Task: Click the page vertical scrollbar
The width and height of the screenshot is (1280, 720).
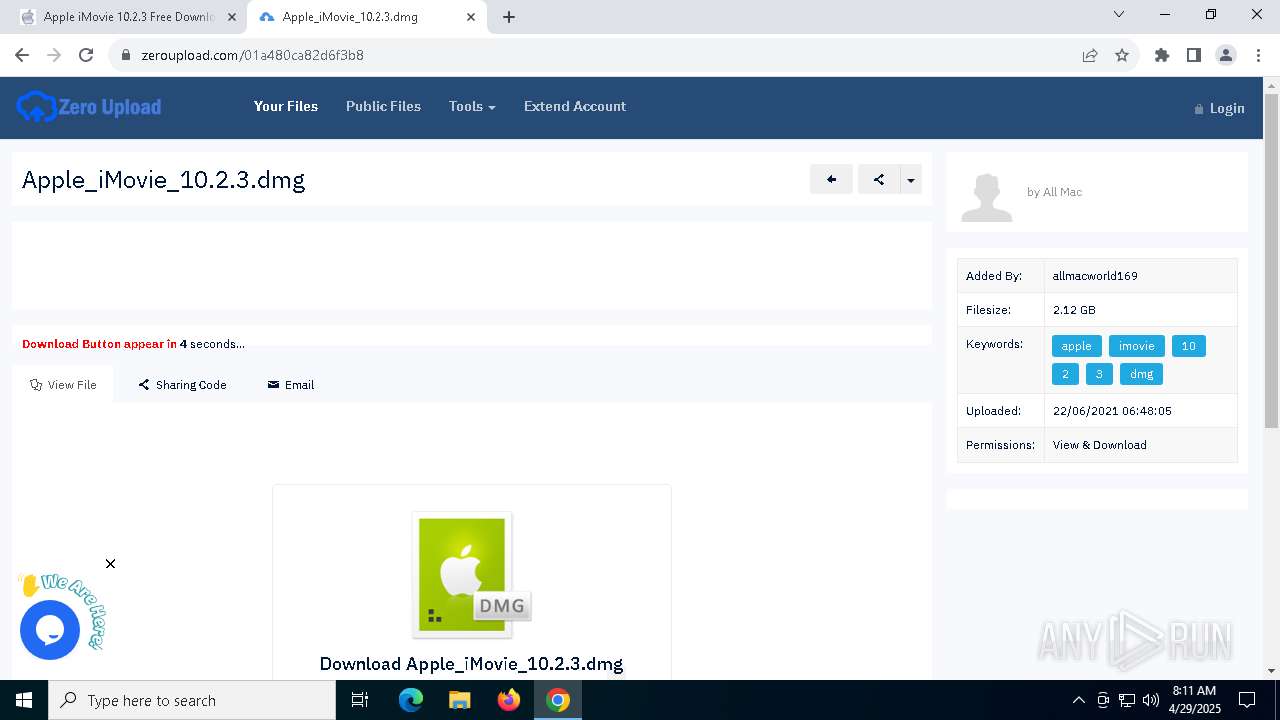Action: [1271, 262]
